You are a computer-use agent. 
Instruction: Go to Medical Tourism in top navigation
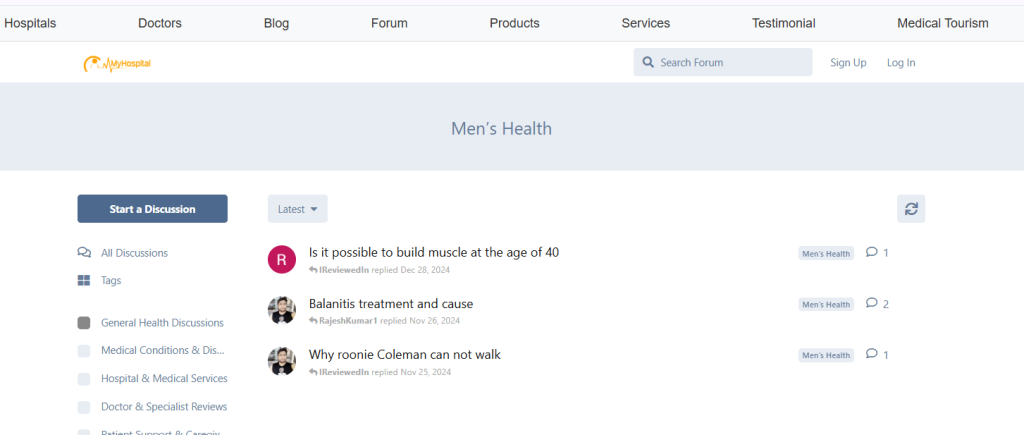click(x=942, y=23)
